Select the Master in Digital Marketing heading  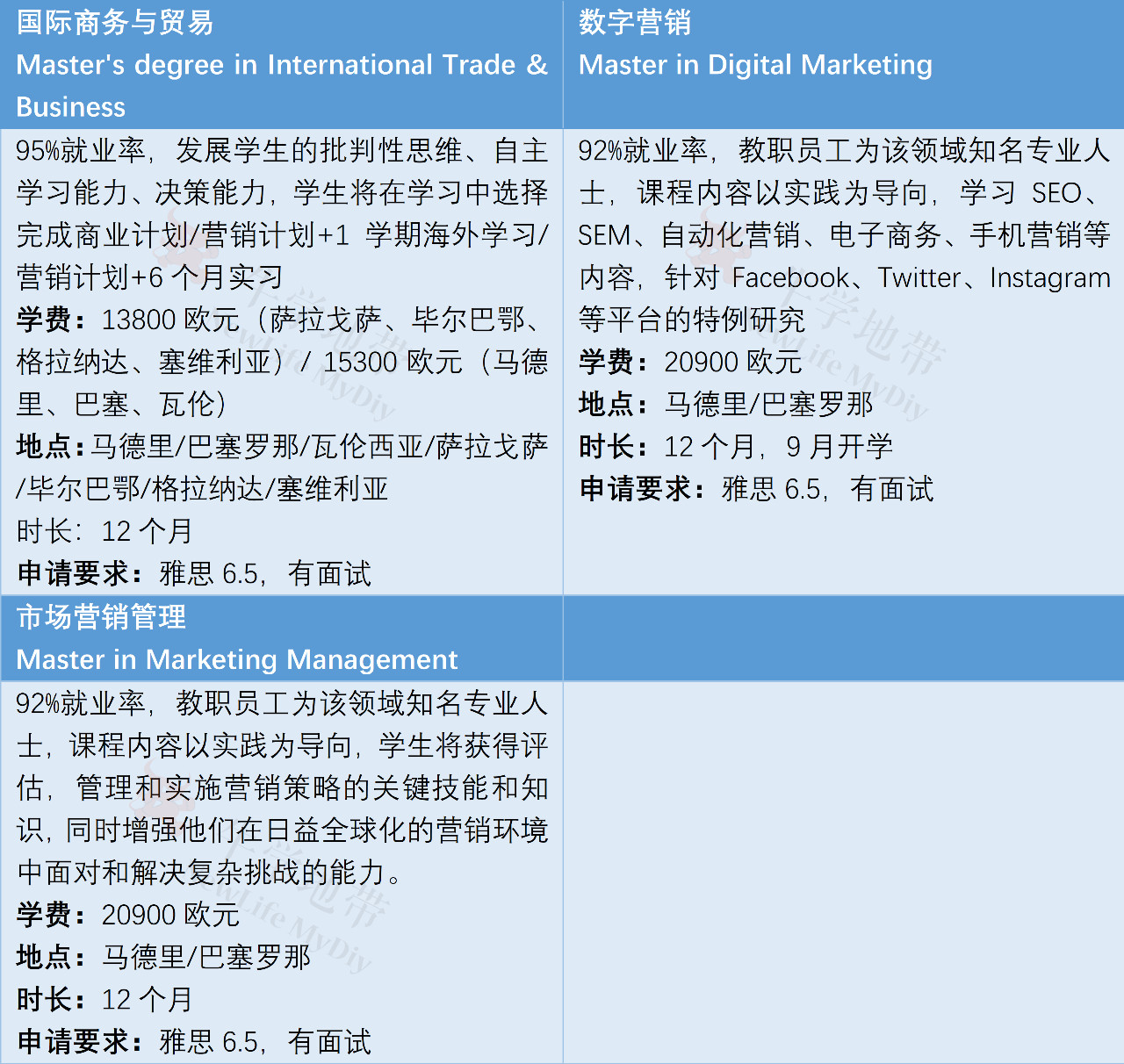pos(755,65)
